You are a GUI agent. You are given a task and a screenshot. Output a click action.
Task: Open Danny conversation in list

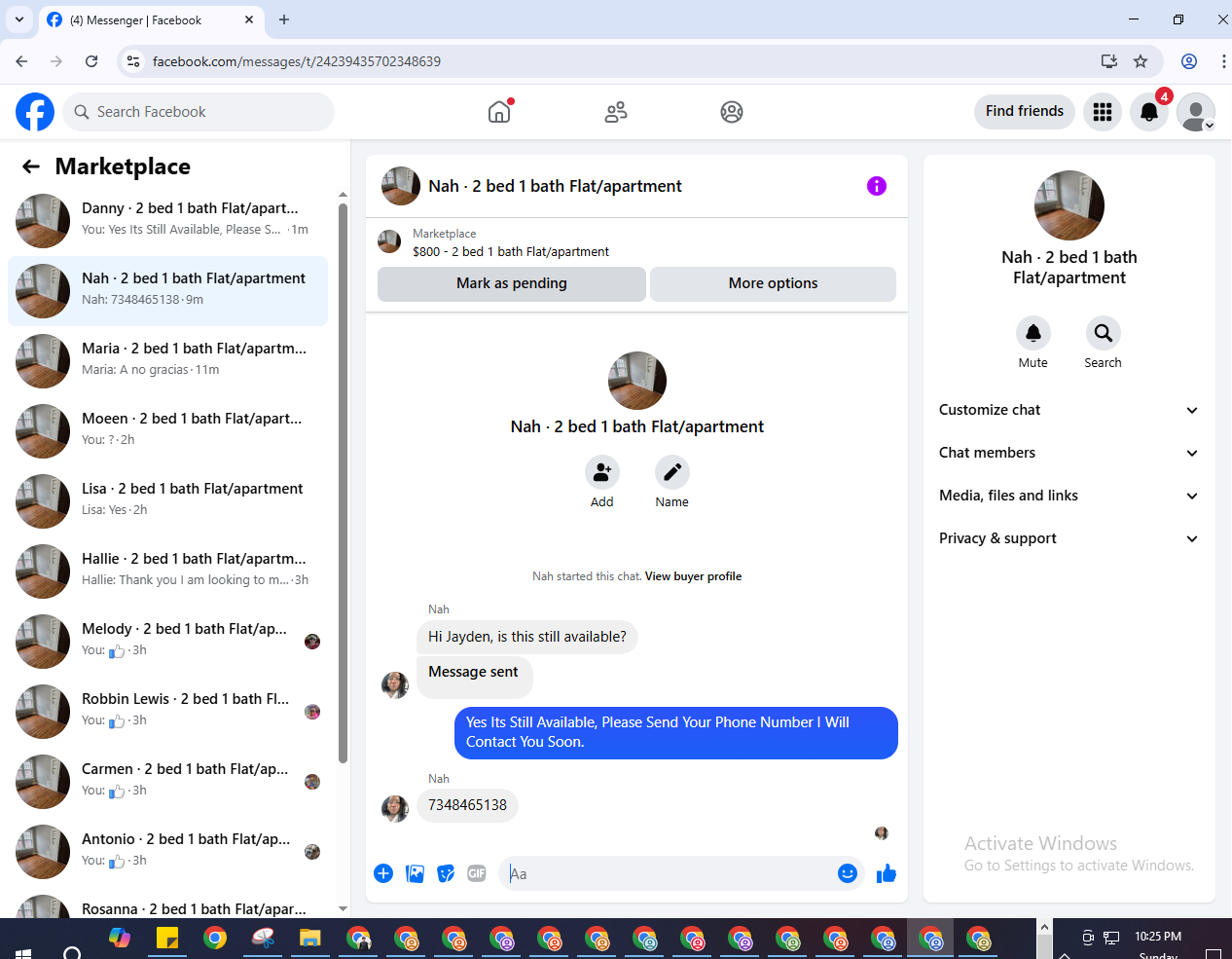[x=167, y=221]
